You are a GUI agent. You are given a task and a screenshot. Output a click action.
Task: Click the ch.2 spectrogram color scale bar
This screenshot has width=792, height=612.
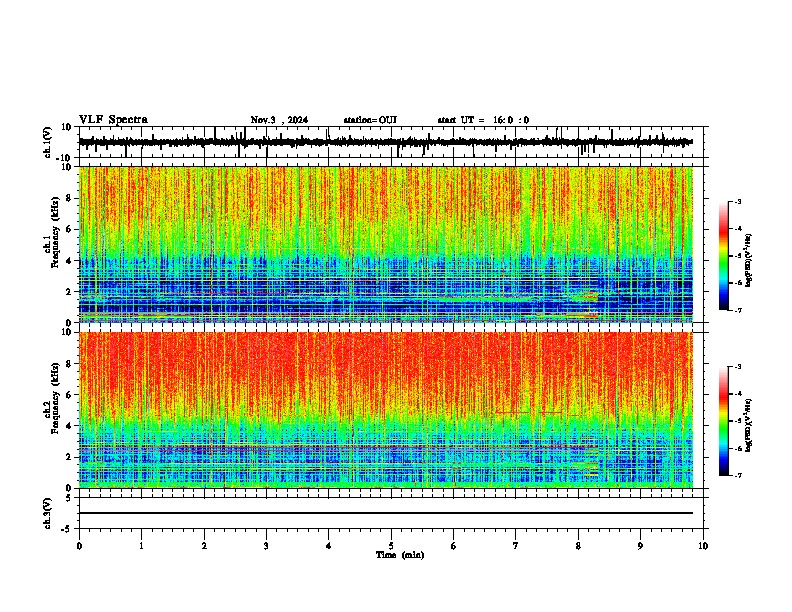(724, 421)
